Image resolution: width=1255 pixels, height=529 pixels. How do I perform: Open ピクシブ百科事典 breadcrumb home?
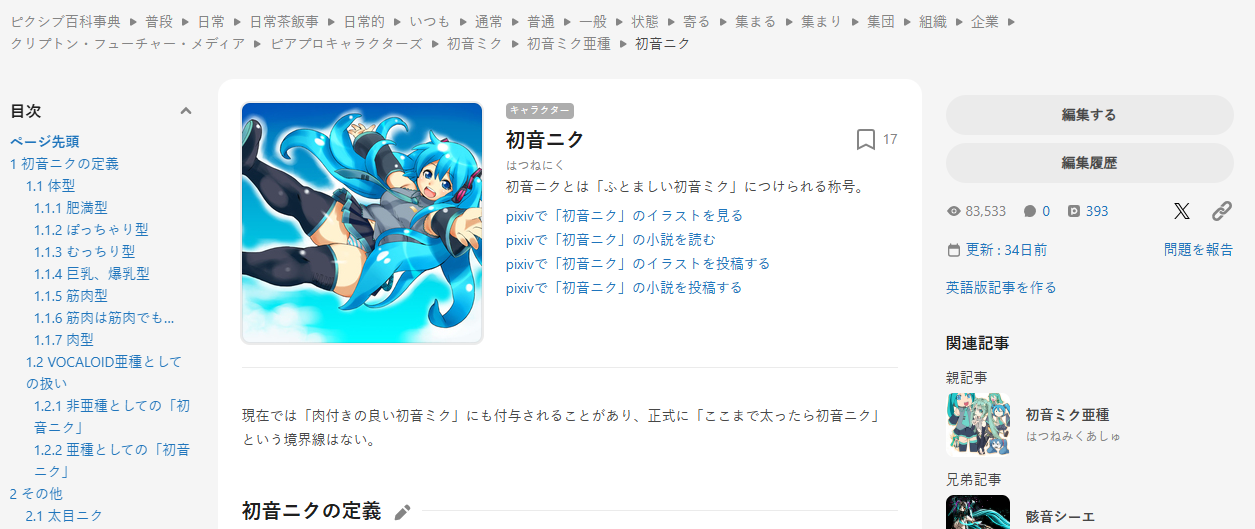pyautogui.click(x=65, y=20)
